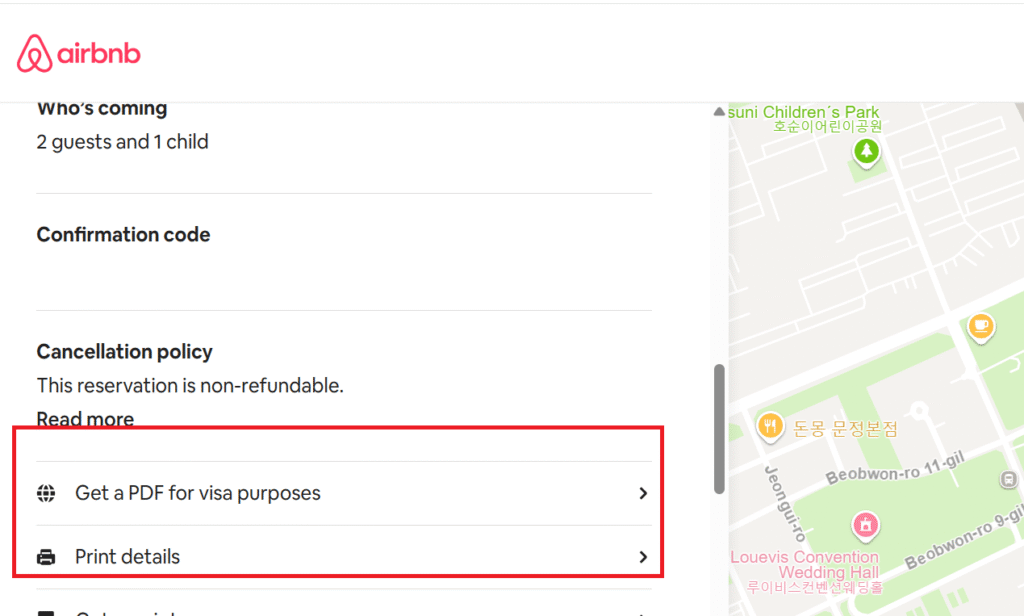Viewport: 1024px width, 616px height.
Task: Click the chevron arrow on Print details row
Action: pyautogui.click(x=643, y=557)
